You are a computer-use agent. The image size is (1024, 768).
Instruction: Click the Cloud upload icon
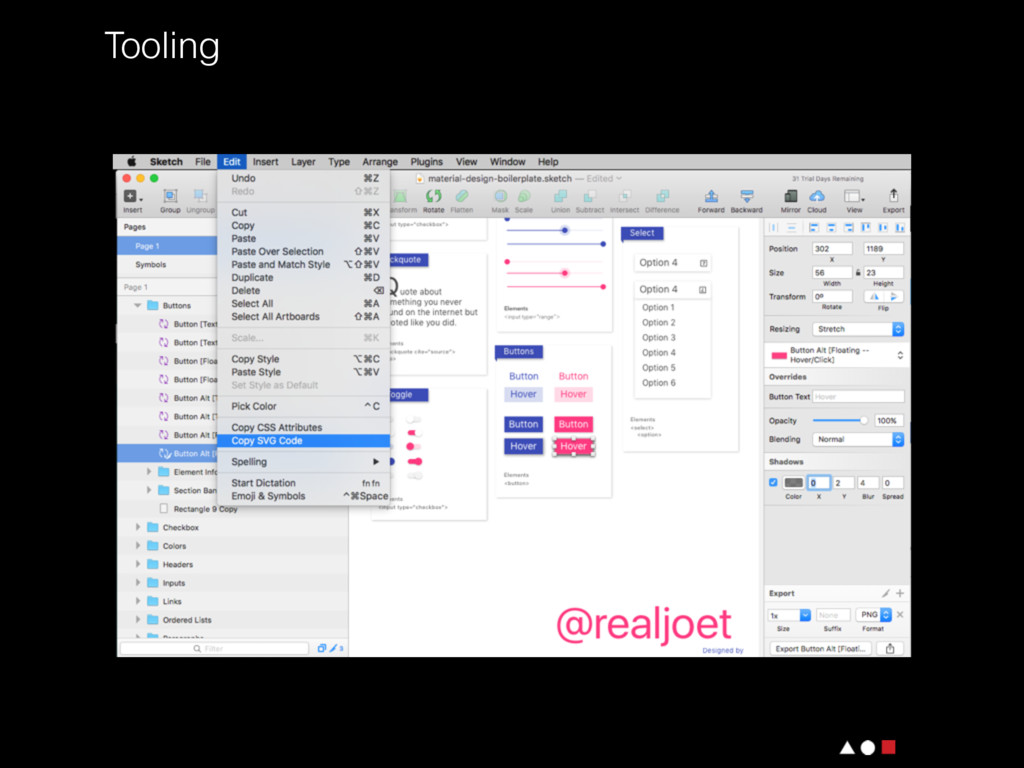point(817,196)
